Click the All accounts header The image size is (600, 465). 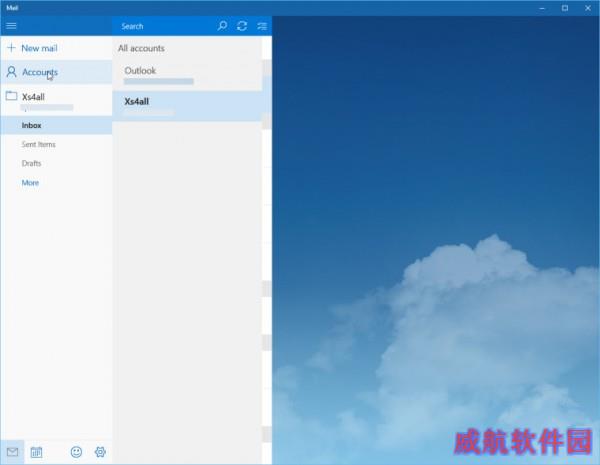click(x=141, y=48)
